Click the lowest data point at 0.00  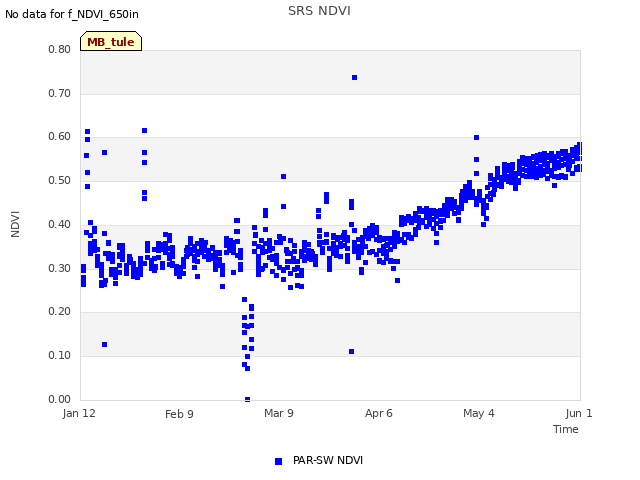tap(247, 400)
